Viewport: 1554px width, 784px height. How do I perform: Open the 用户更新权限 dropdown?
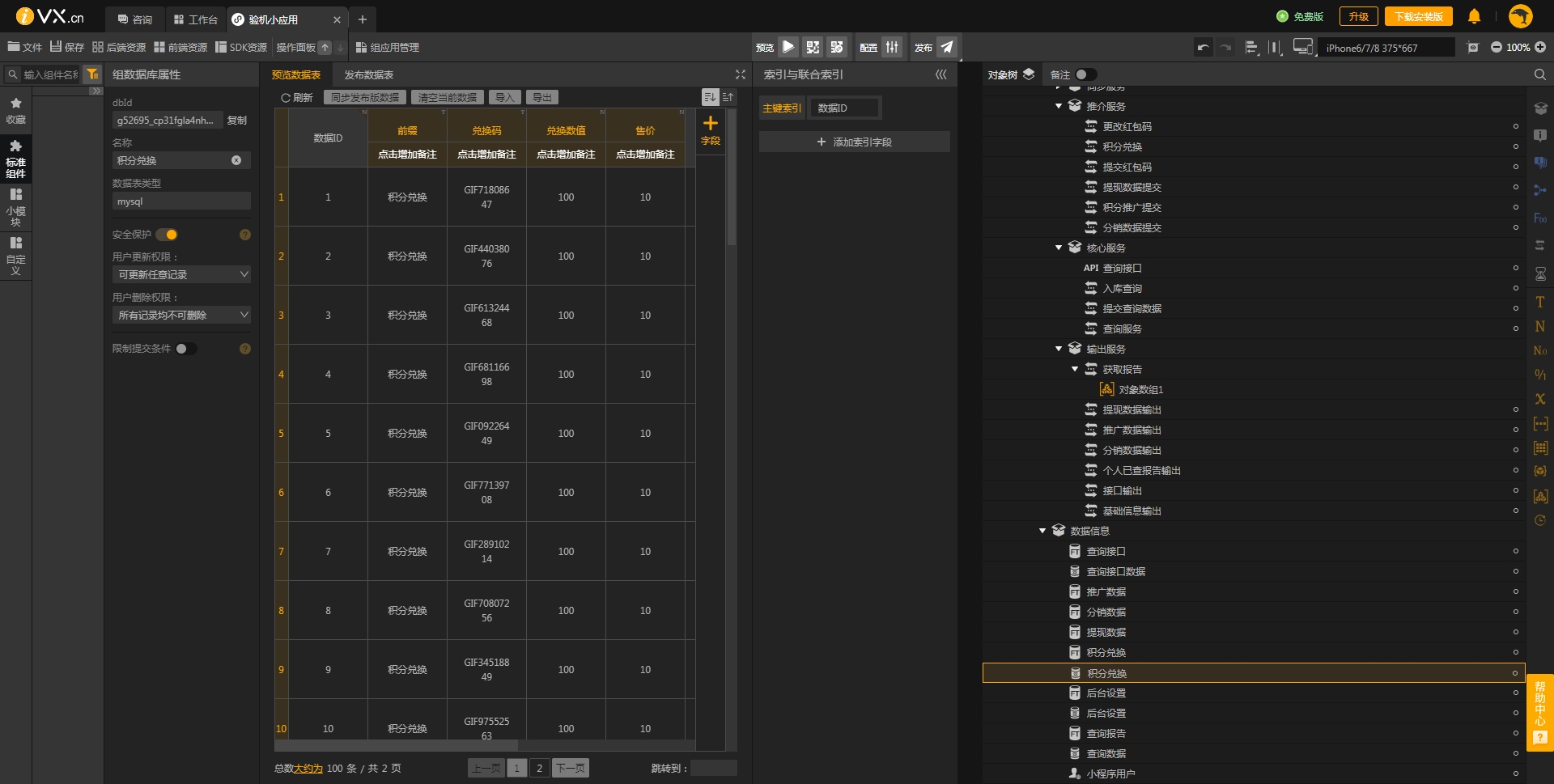point(181,274)
